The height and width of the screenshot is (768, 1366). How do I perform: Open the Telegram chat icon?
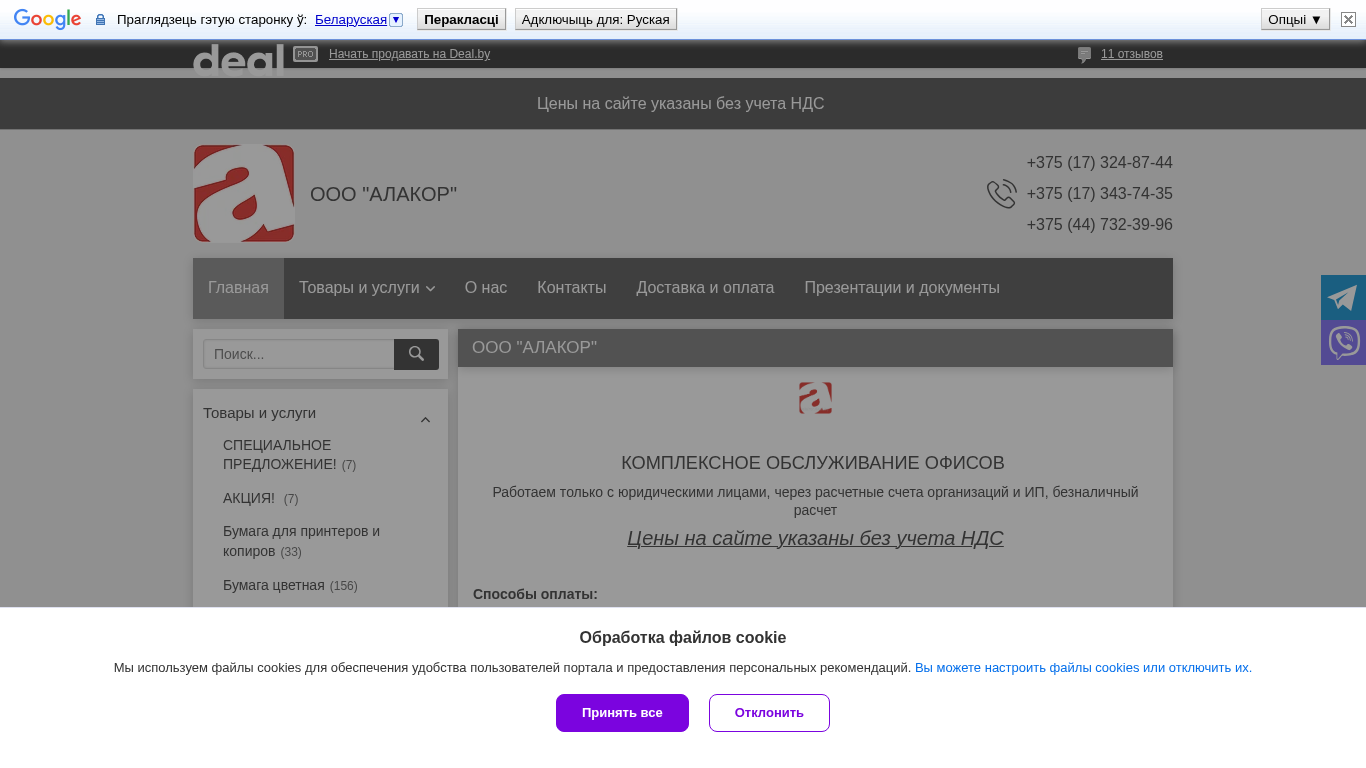point(1343,297)
